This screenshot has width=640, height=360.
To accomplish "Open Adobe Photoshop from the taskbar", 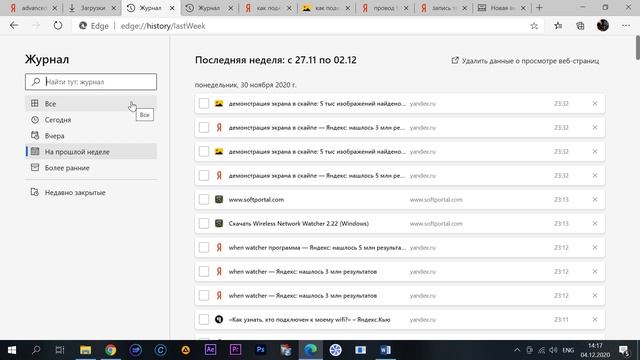I will [260, 350].
